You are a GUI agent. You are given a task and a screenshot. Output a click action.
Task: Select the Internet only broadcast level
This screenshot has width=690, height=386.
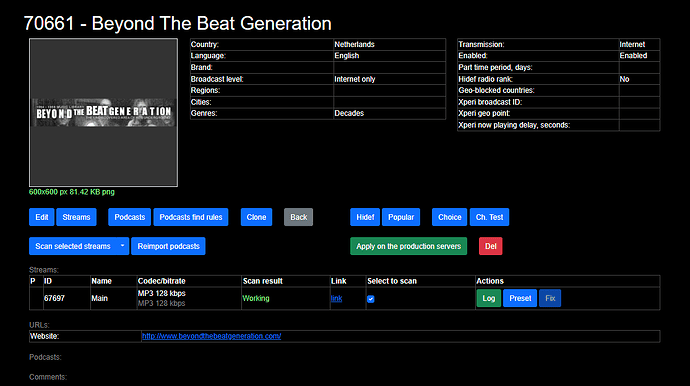click(x=355, y=79)
